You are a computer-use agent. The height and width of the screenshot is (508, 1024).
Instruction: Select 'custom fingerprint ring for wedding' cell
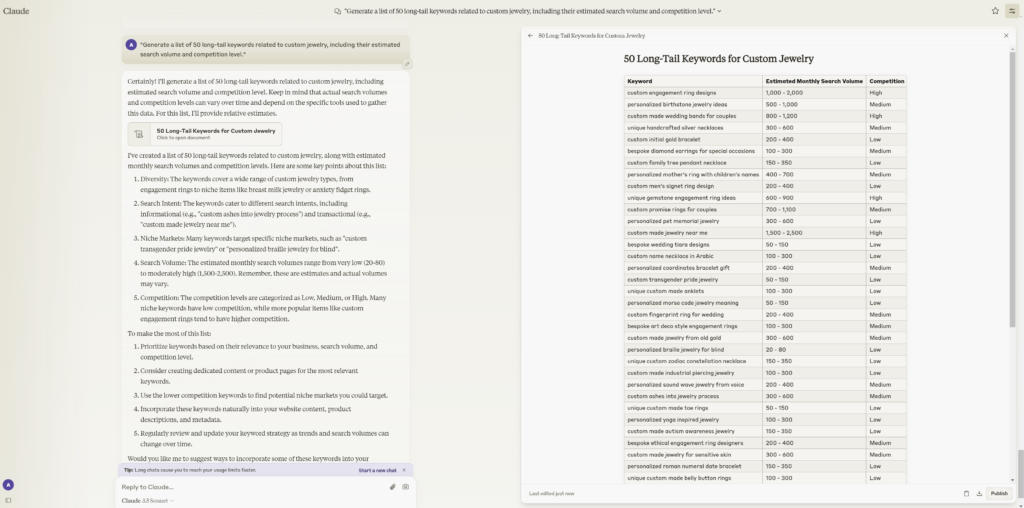coord(693,315)
